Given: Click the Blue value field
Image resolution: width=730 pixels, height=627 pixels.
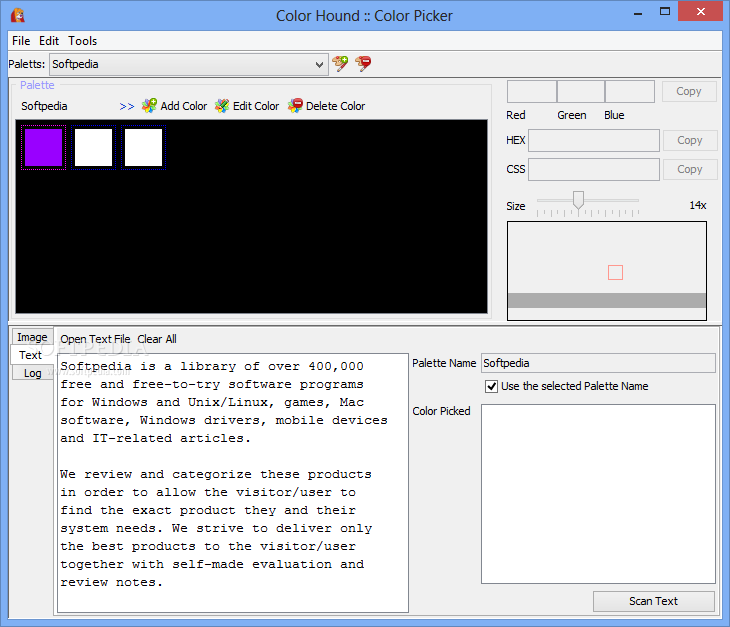Looking at the screenshot, I should point(630,91).
